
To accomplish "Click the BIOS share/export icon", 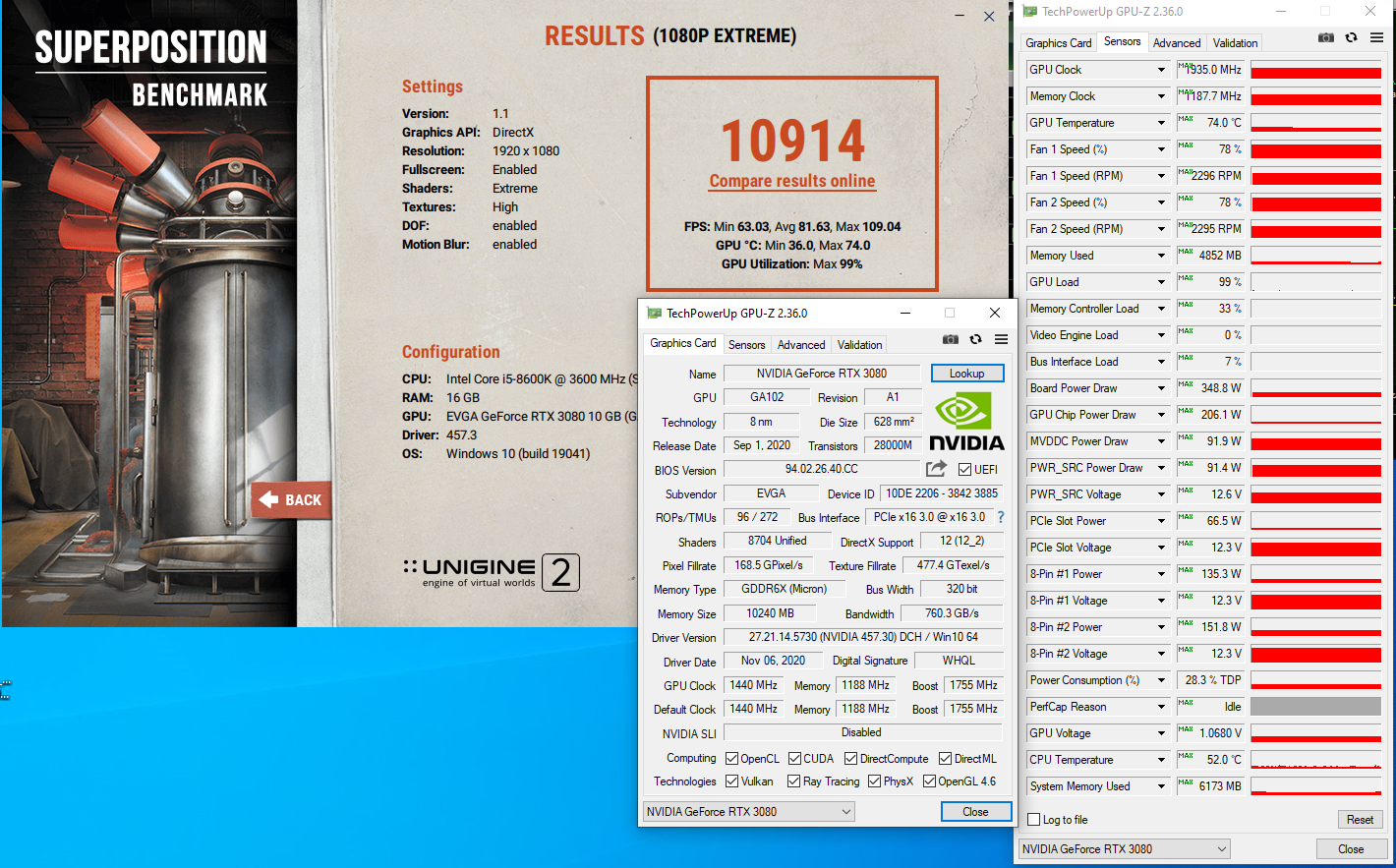I will [936, 469].
